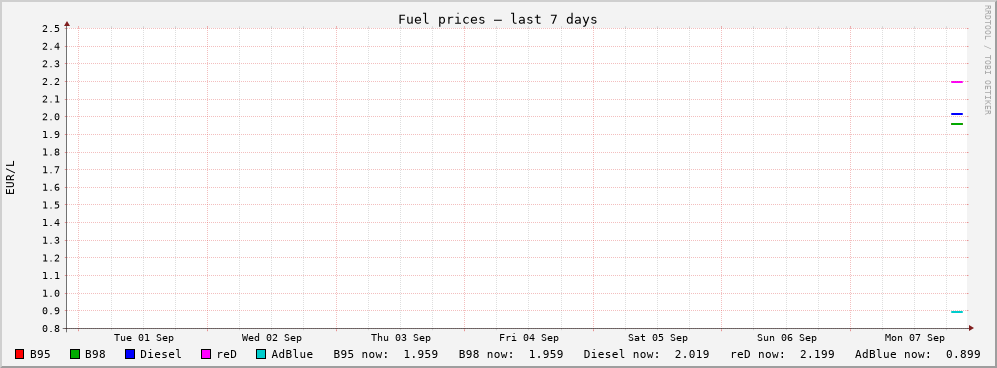Click the 'Thu 03 Sep' date label
997x368 pixels.
401,337
